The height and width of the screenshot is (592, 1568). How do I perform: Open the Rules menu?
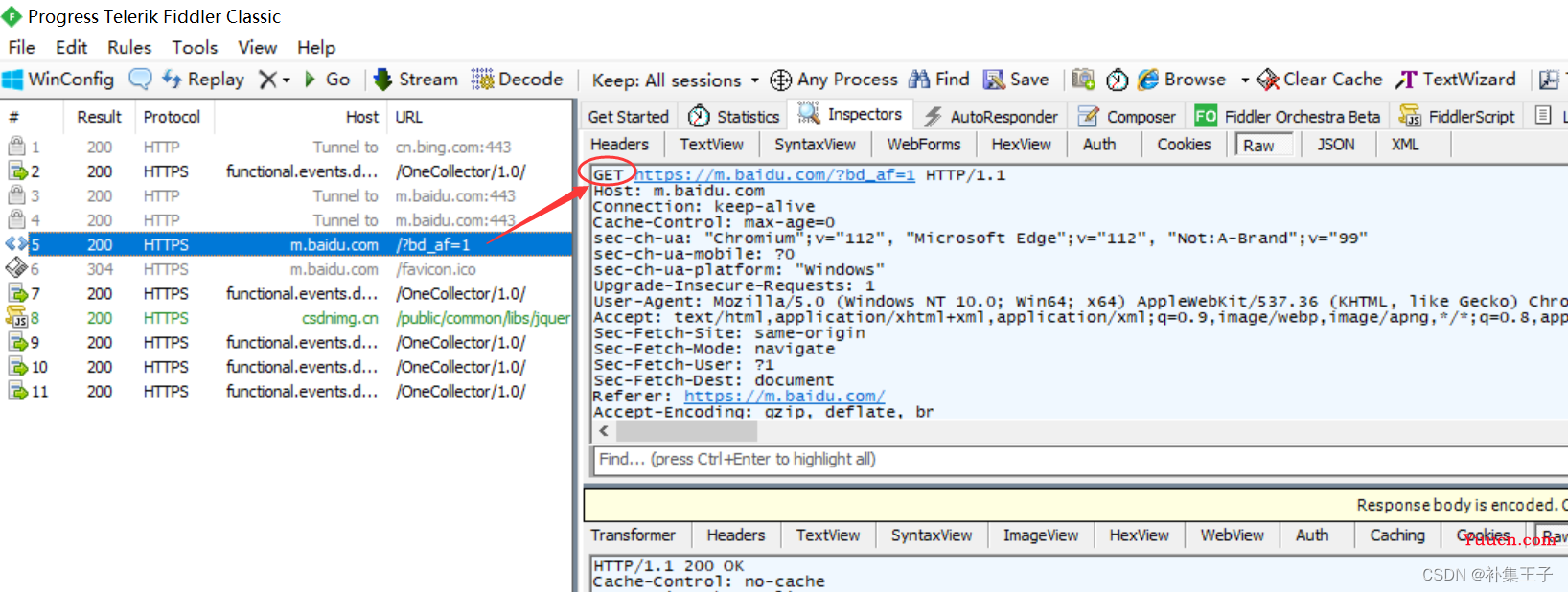(129, 47)
